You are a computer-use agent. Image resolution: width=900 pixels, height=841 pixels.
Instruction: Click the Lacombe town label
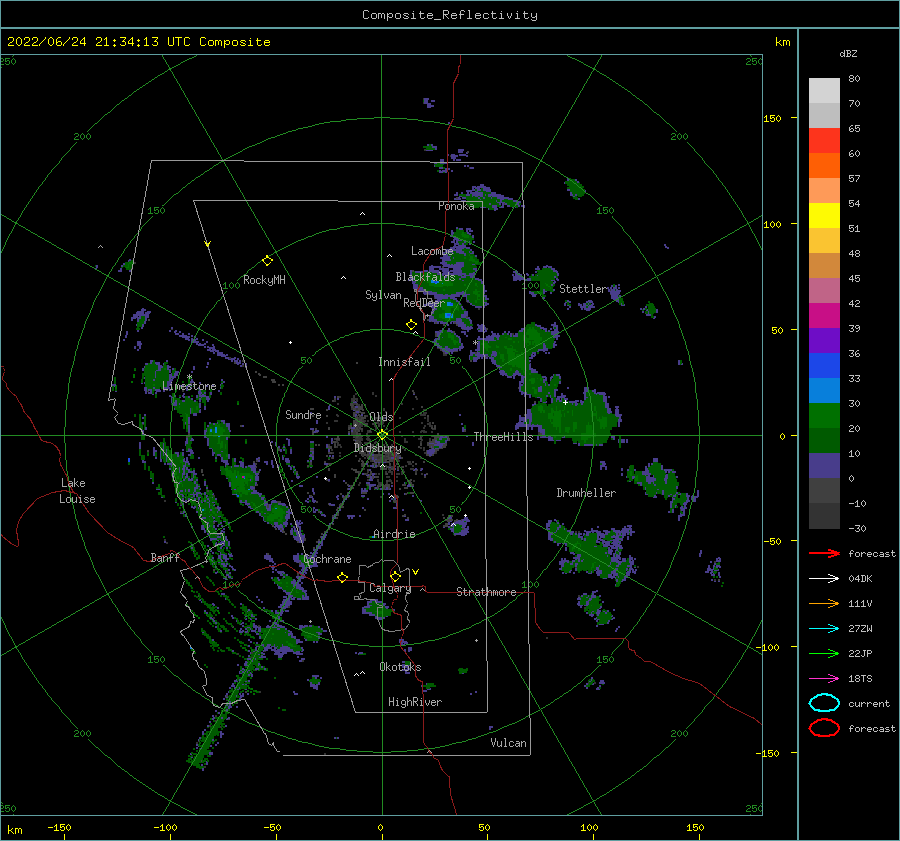432,251
